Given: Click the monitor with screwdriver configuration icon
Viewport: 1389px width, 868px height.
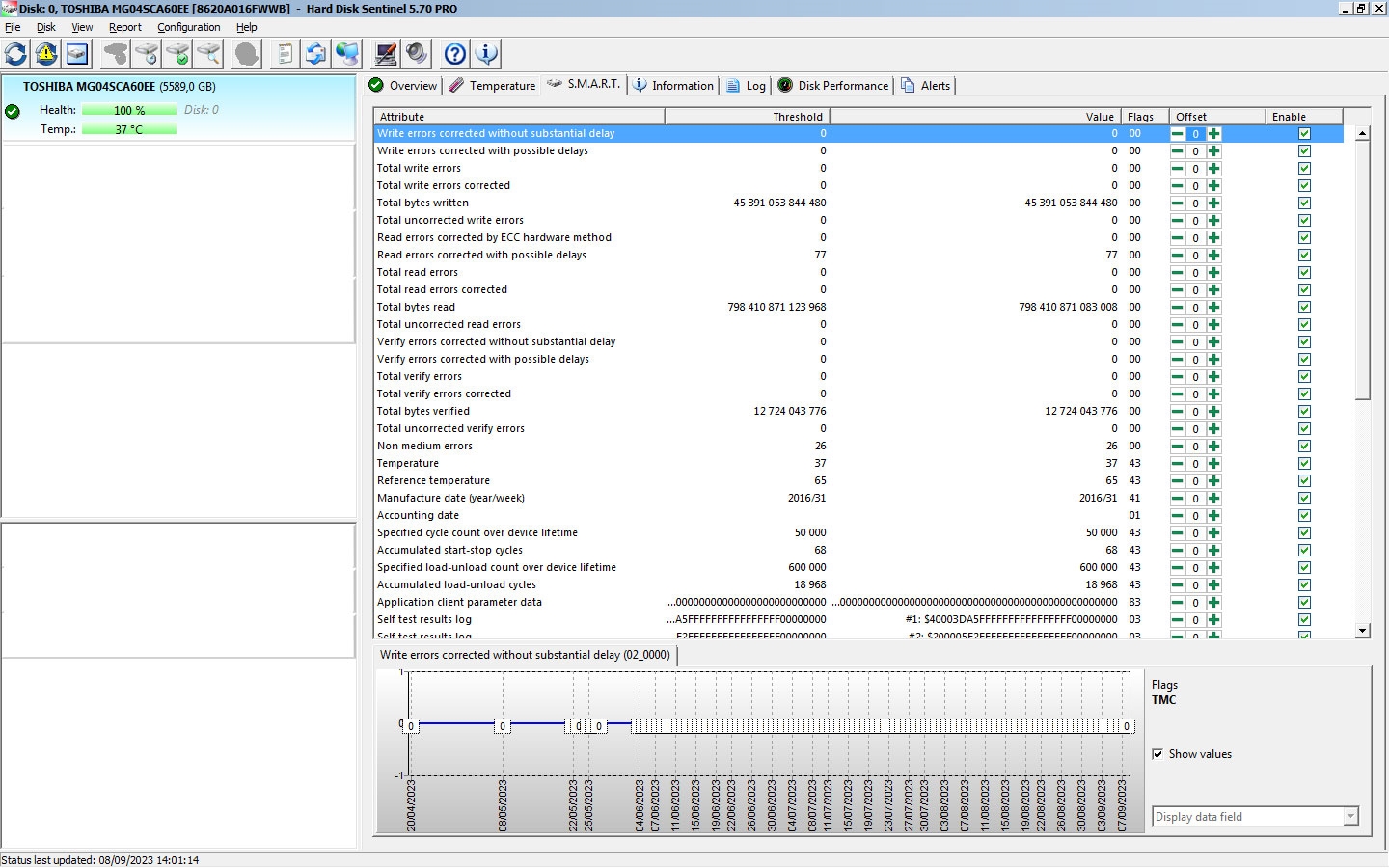Looking at the screenshot, I should click(x=386, y=54).
